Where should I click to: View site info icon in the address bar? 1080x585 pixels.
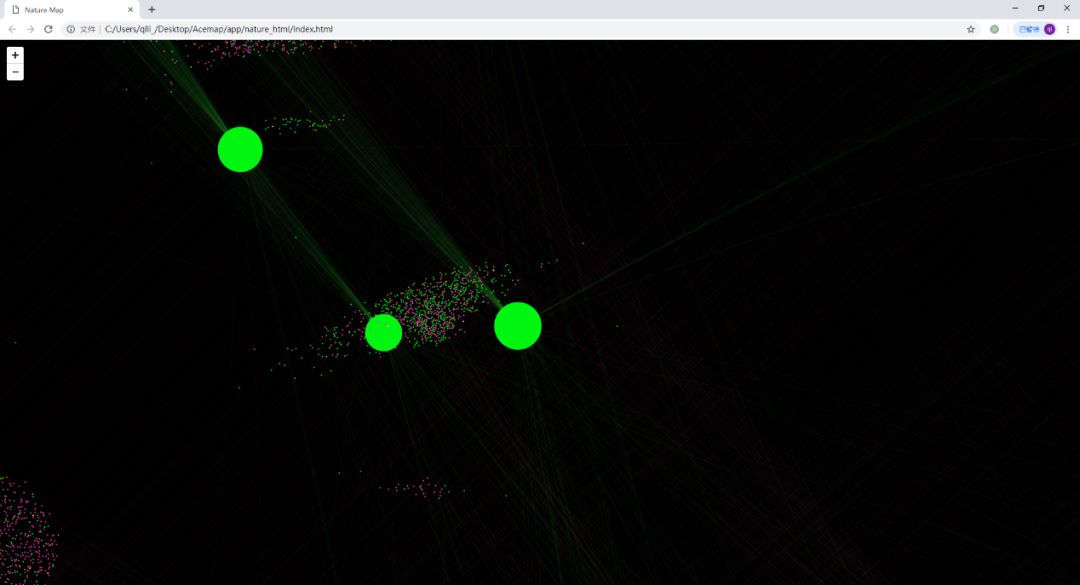click(70, 29)
